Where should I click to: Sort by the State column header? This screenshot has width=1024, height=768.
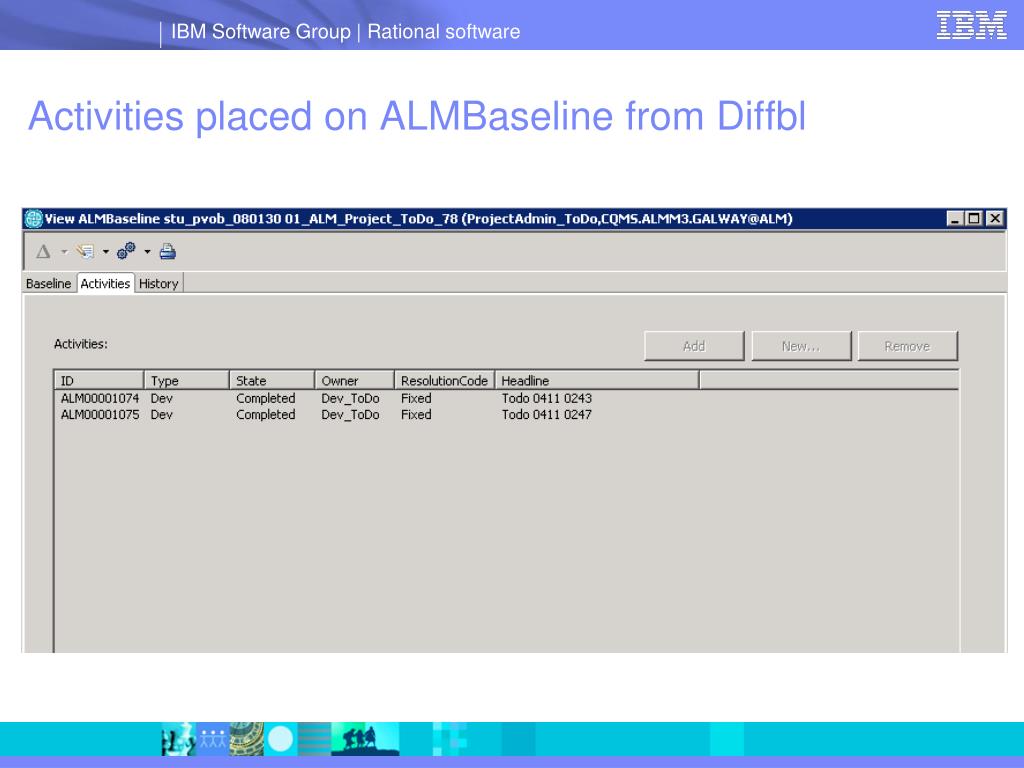point(272,381)
